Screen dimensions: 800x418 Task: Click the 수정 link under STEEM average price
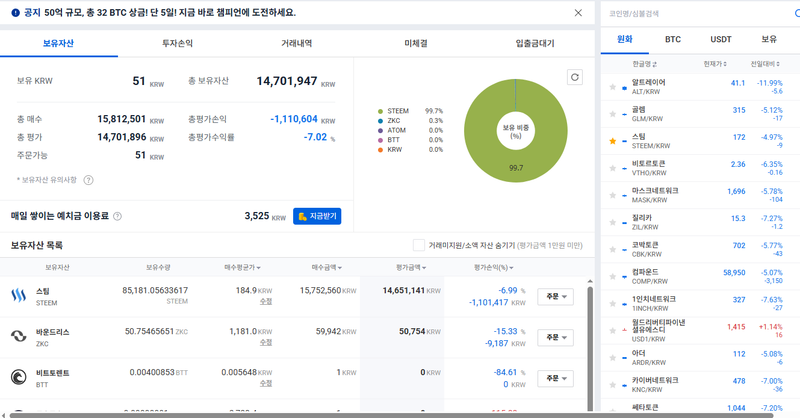tap(266, 301)
